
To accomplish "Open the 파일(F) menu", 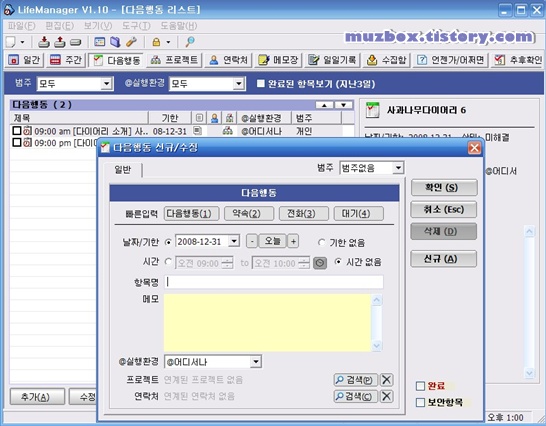I will [x=22, y=26].
